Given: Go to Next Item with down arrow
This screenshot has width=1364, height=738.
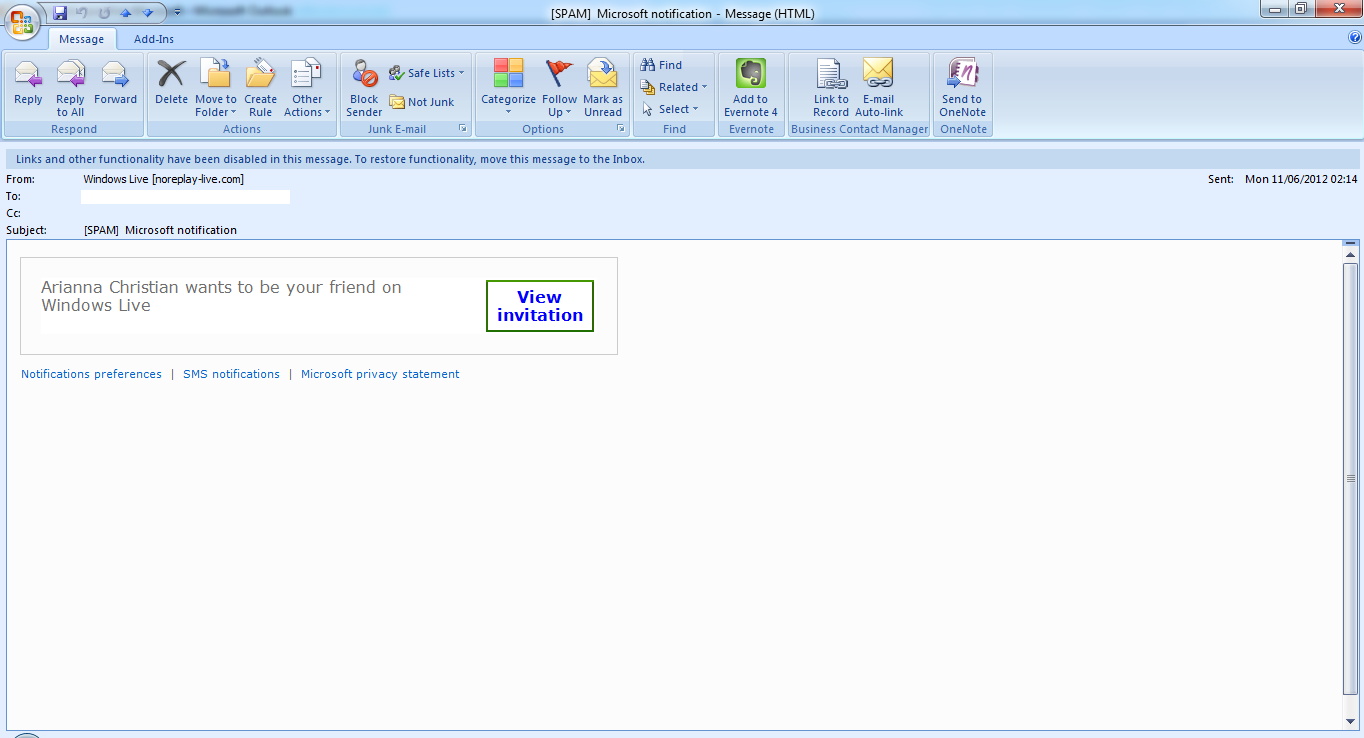Looking at the screenshot, I should 148,13.
